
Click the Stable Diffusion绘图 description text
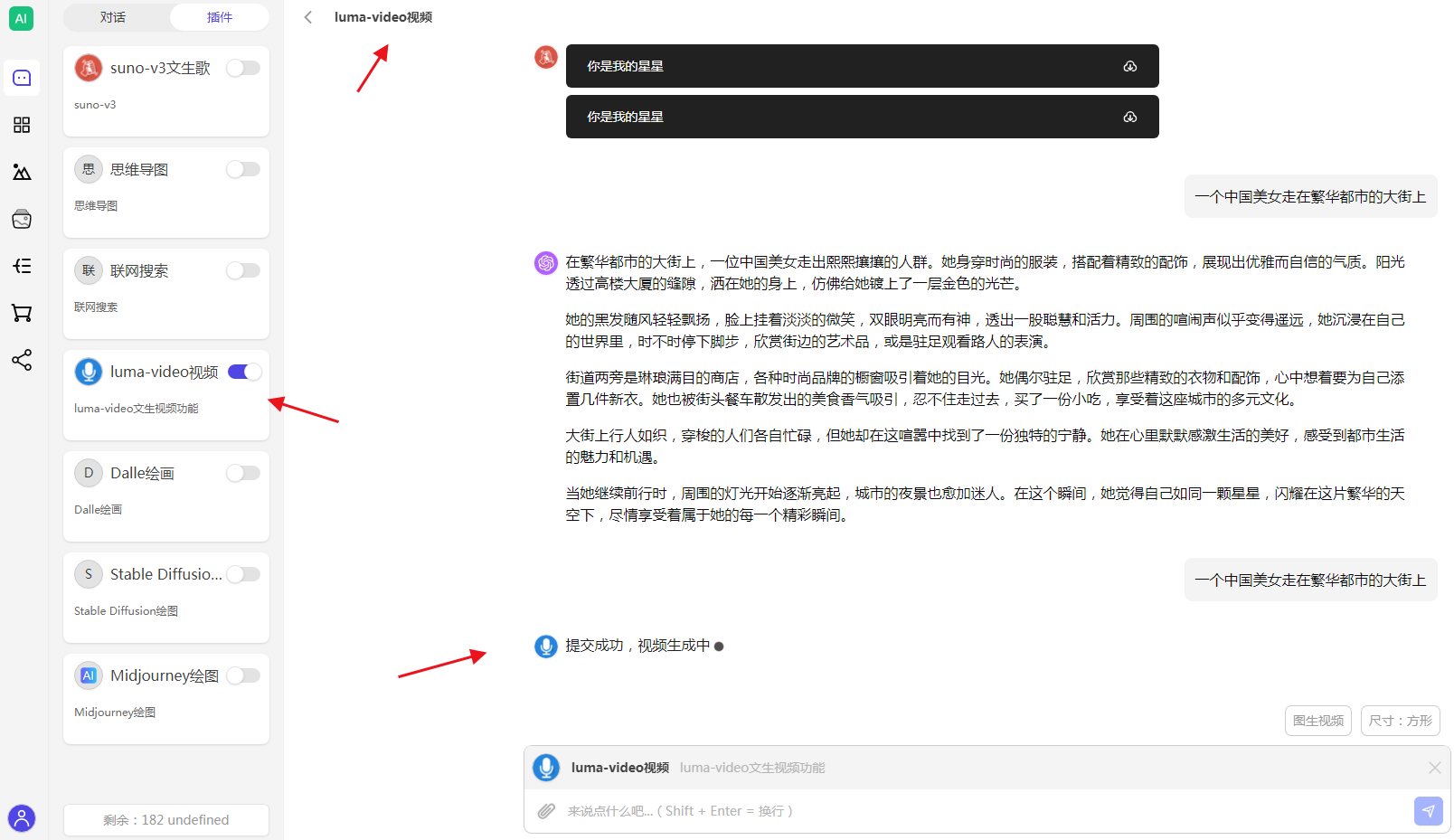tap(127, 611)
